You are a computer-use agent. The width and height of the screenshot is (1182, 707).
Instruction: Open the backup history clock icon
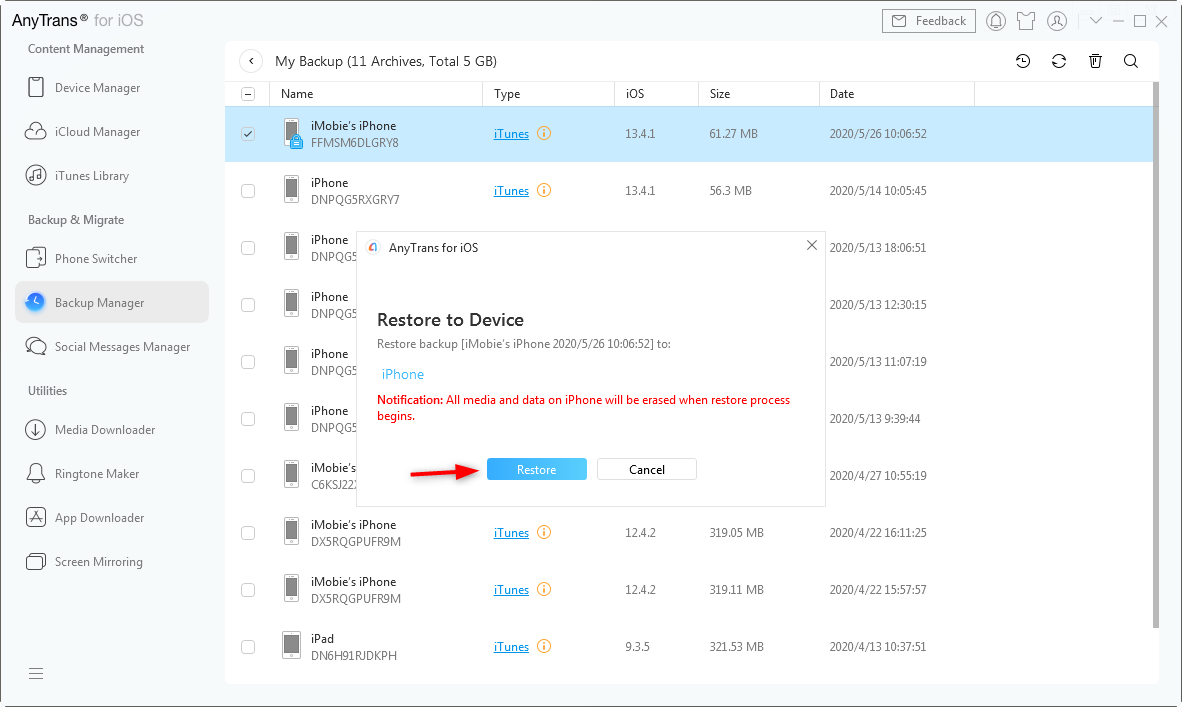tap(1023, 61)
